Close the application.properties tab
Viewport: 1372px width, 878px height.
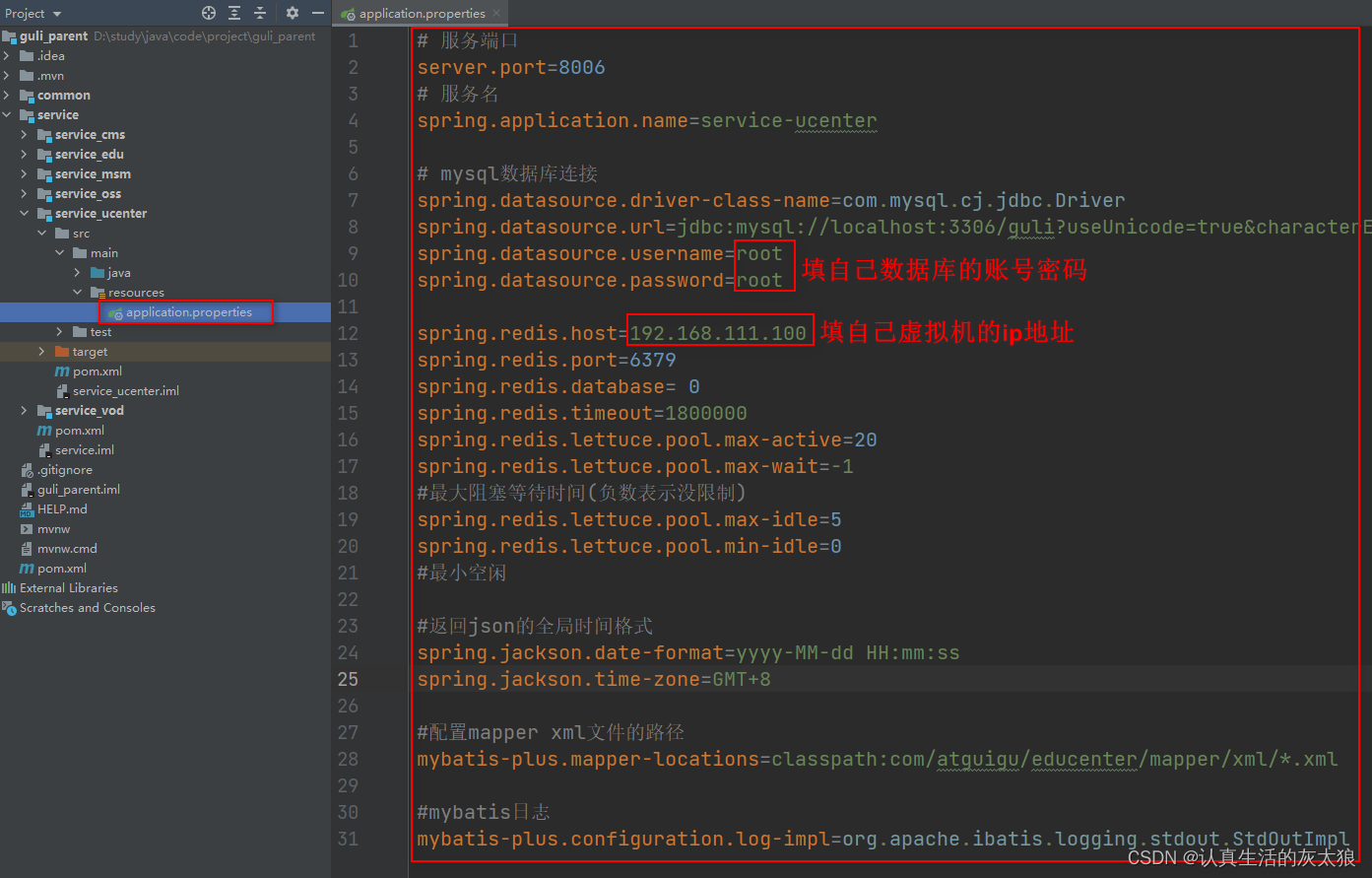point(496,13)
